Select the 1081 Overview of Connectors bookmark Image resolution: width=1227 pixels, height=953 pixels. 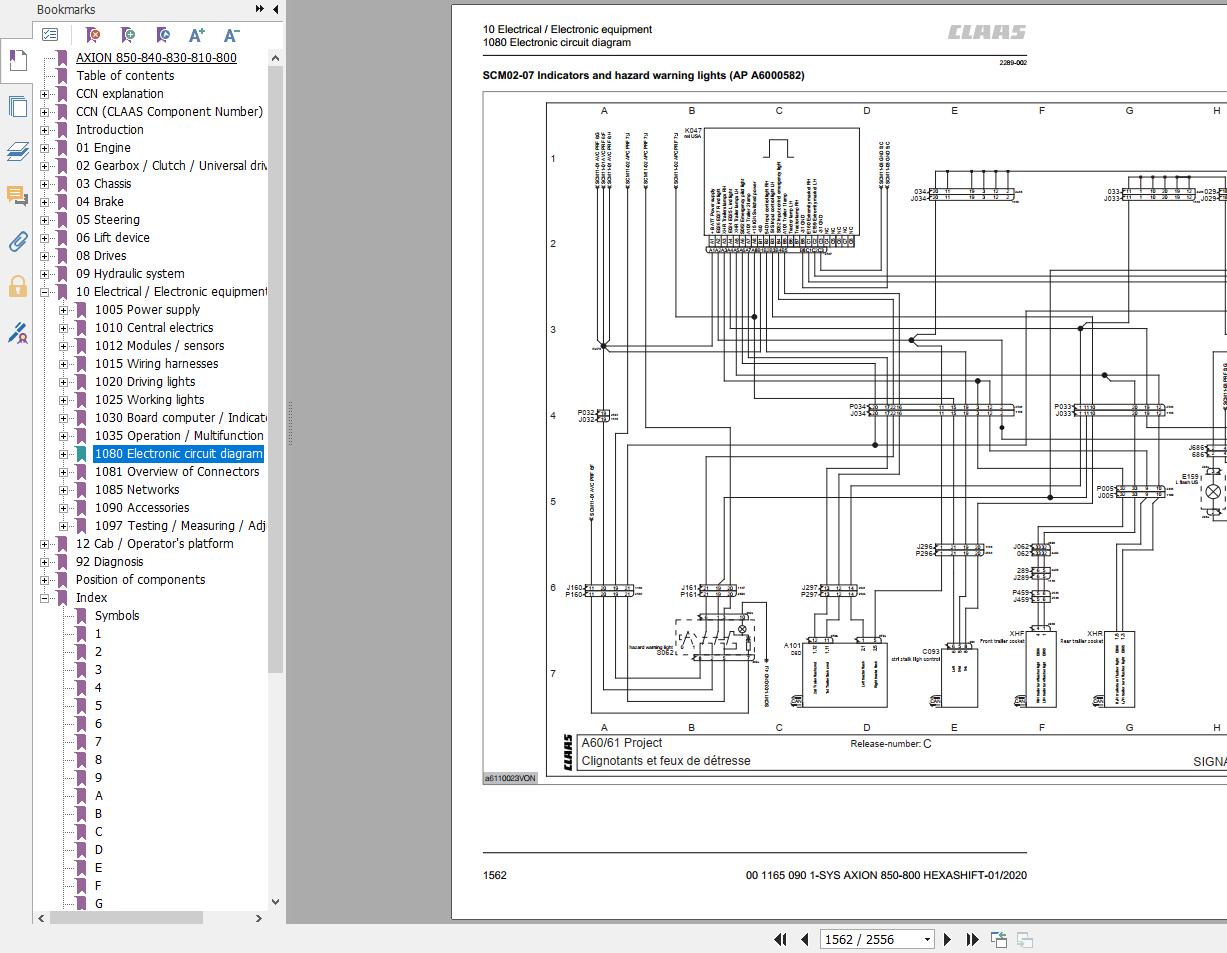coord(176,472)
